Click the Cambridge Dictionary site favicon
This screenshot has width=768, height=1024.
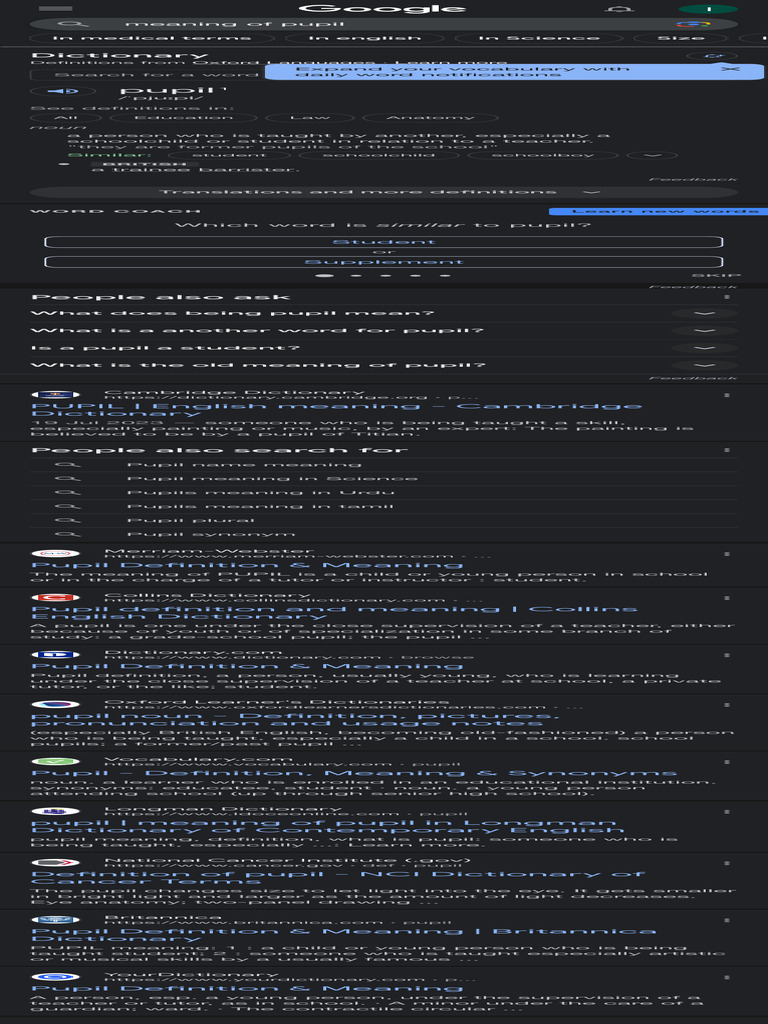pos(56,394)
